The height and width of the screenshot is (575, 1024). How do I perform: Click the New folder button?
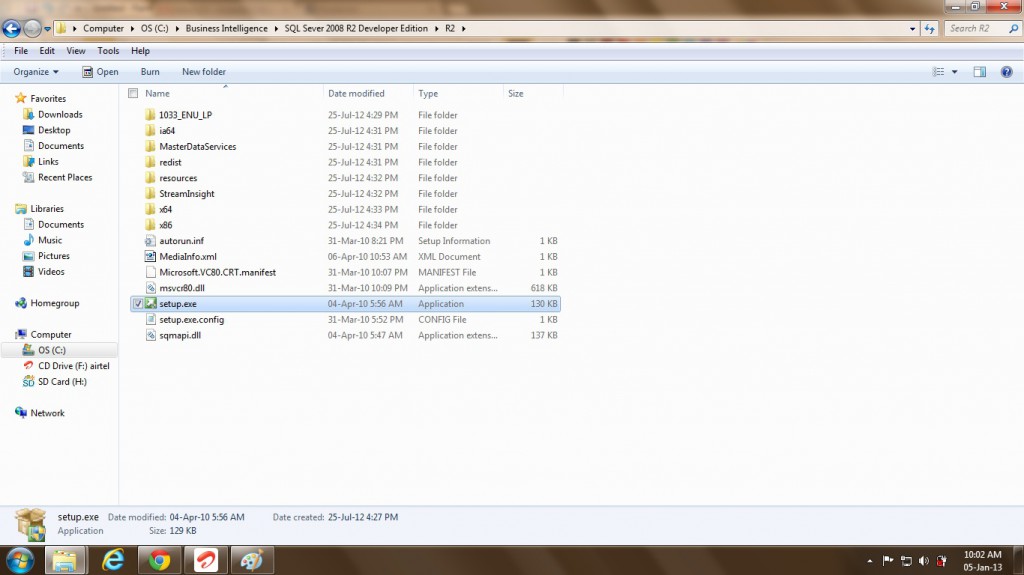(204, 72)
